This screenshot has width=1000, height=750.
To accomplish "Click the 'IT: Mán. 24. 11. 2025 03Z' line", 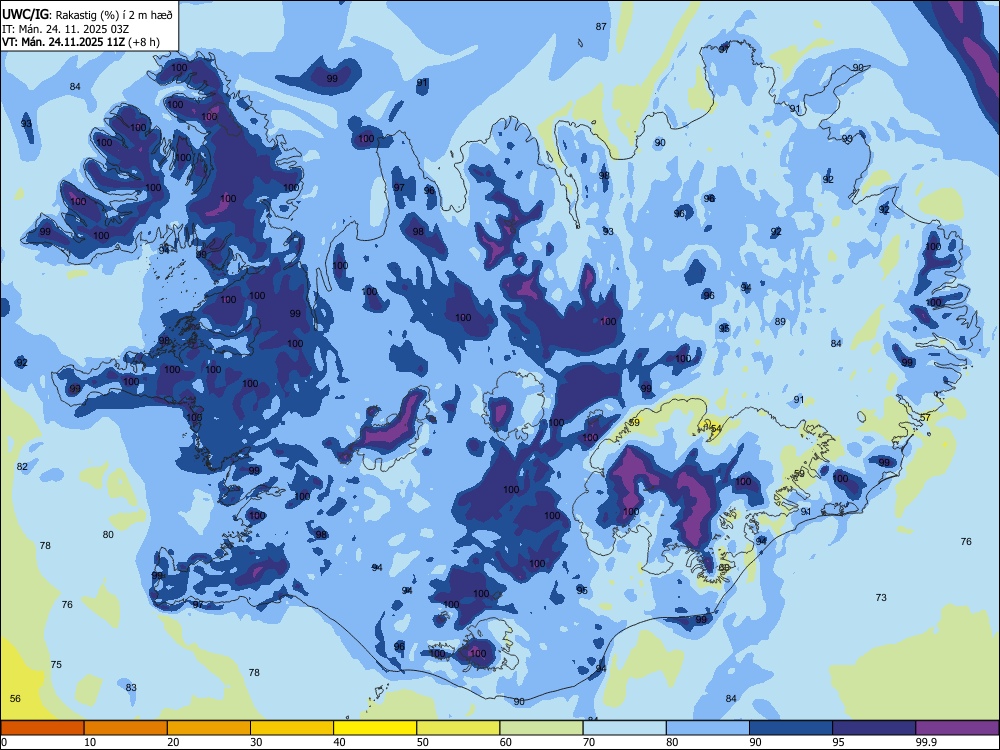I will point(66,29).
